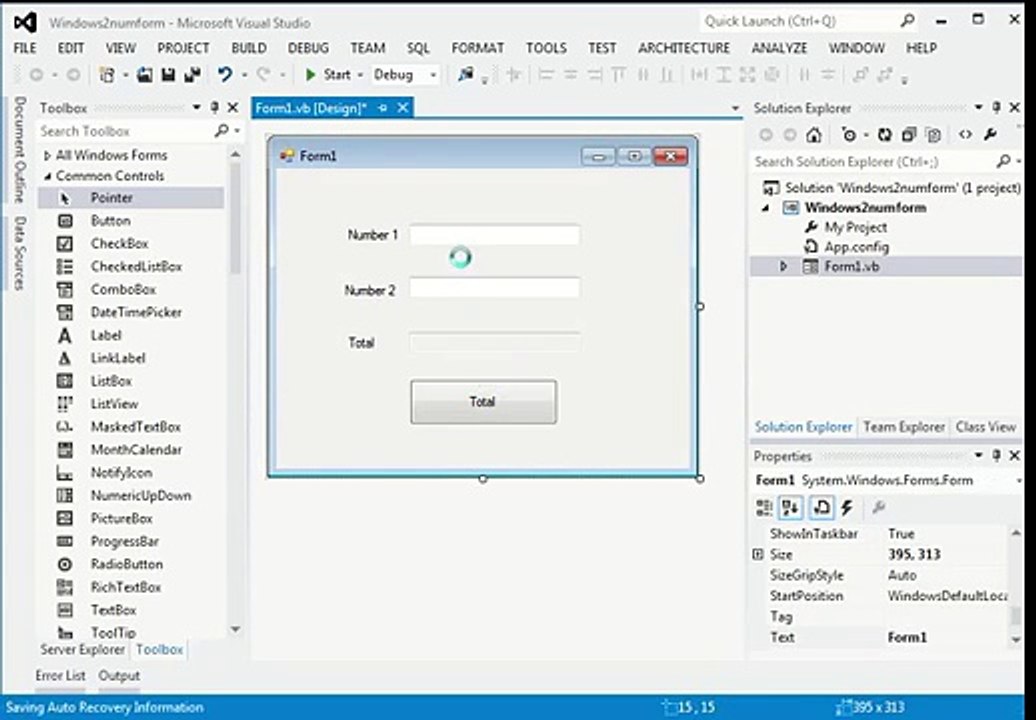
Task: Toggle auto-hide pin on Solution Explorer panel
Action: click(996, 107)
